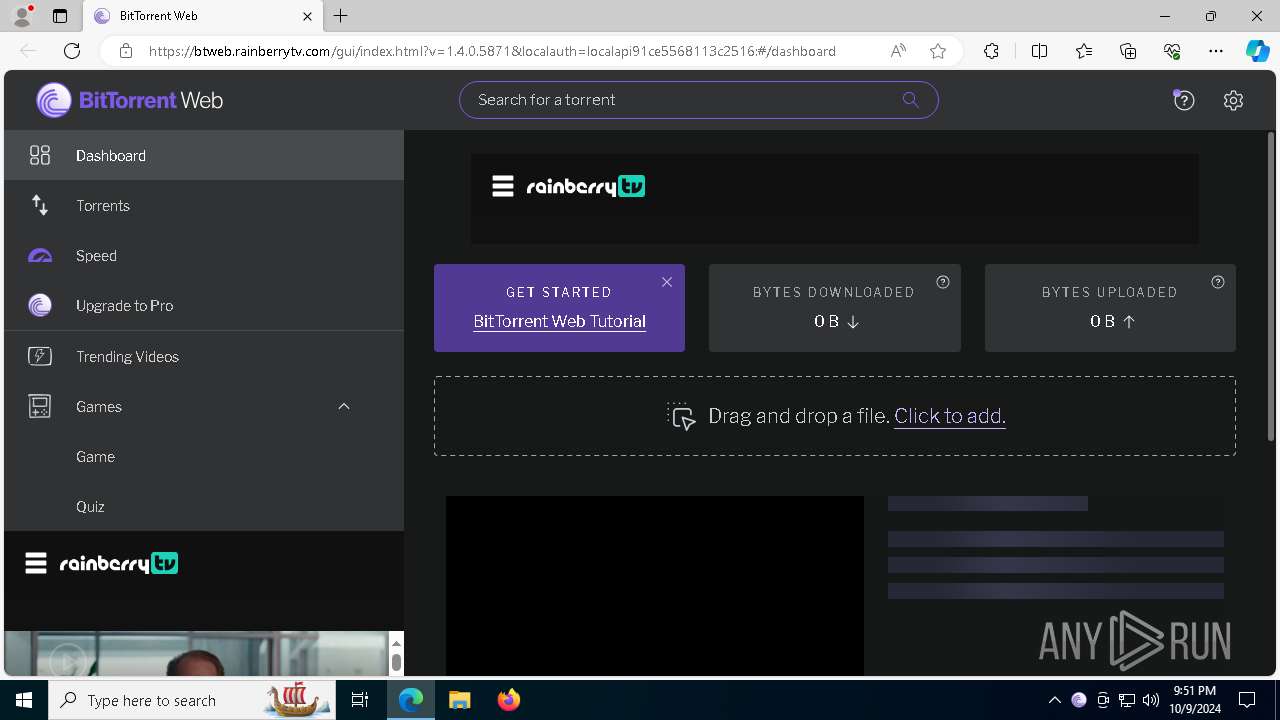1280x720 pixels.
Task: Open the BitTorrent Web Tutorial link
Action: (559, 321)
